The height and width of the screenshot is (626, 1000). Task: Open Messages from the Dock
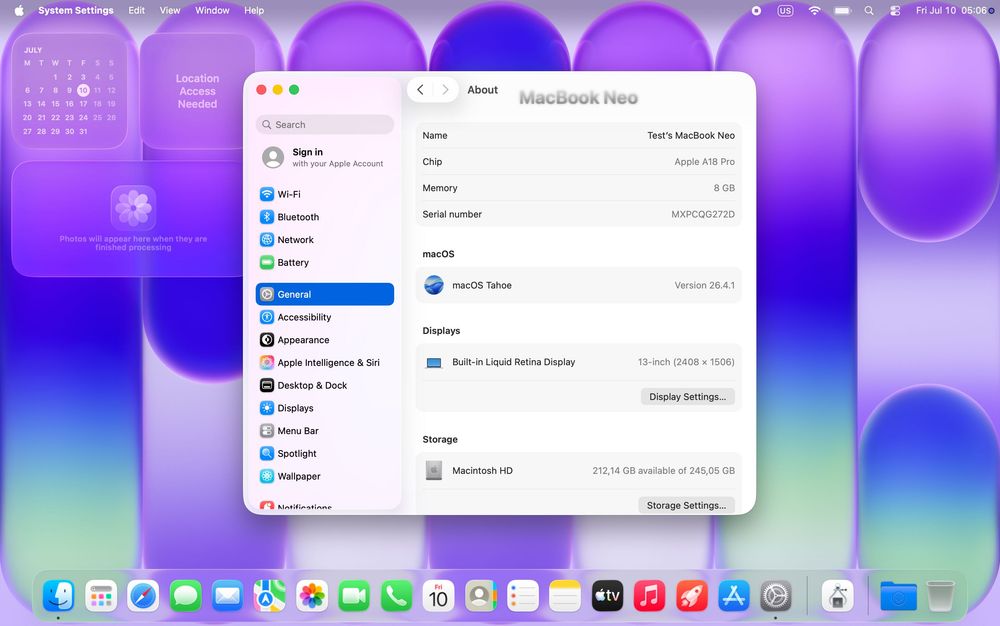(186, 597)
